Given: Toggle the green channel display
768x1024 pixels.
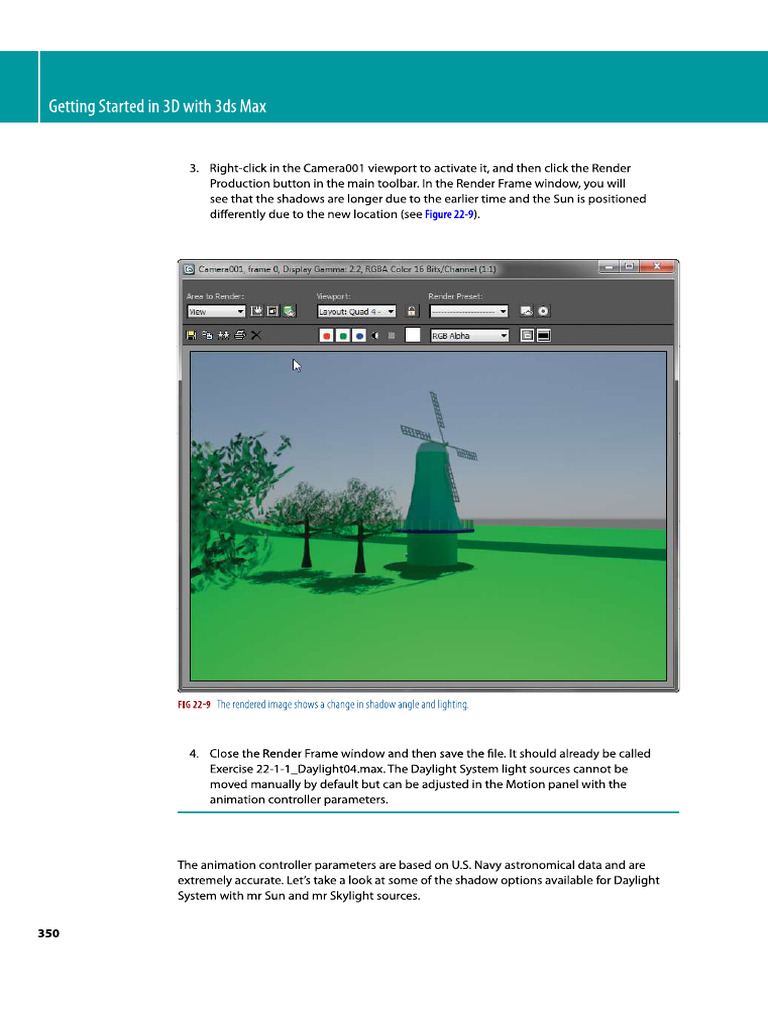Looking at the screenshot, I should tap(343, 336).
